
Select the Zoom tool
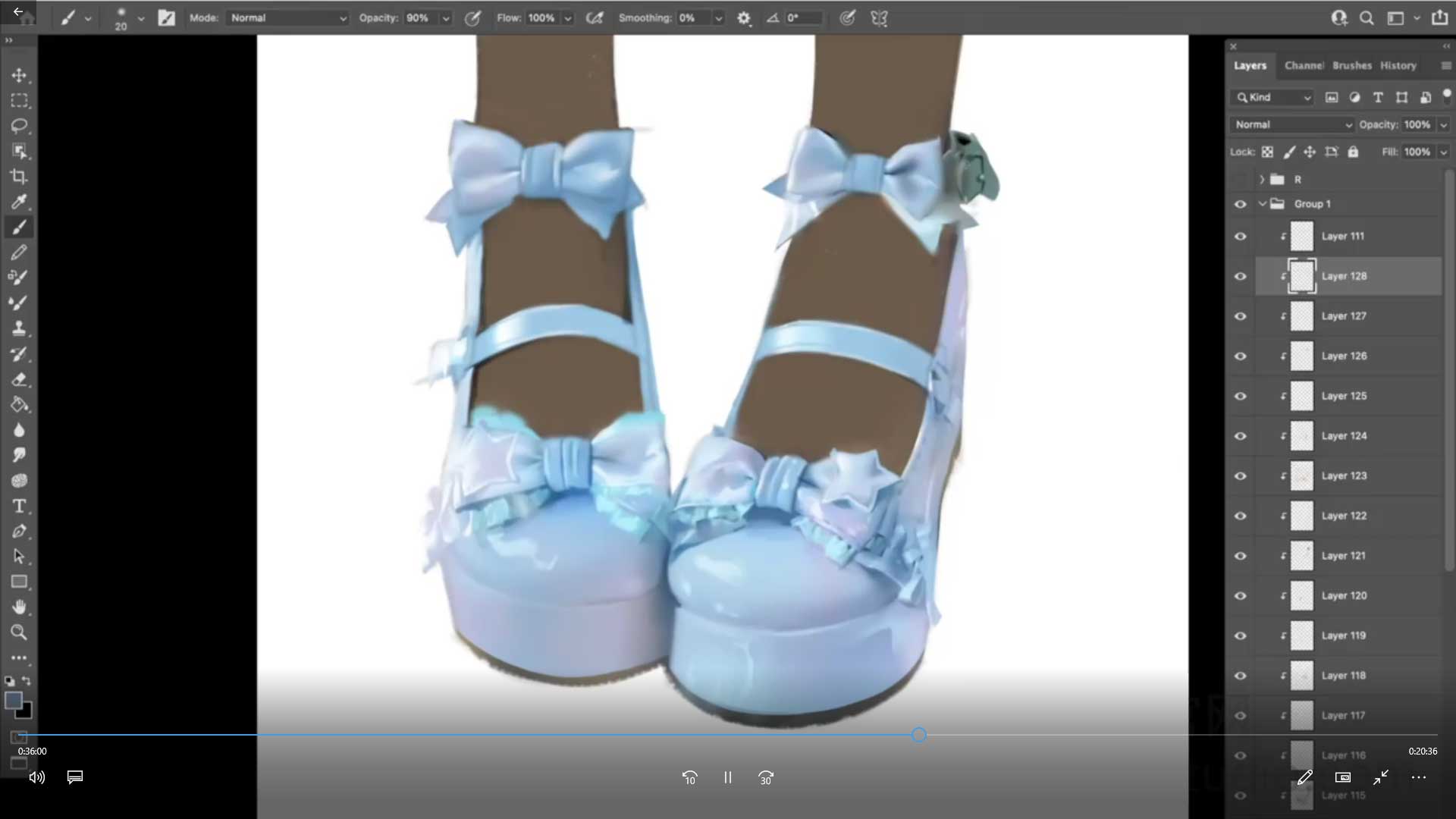pos(19,632)
